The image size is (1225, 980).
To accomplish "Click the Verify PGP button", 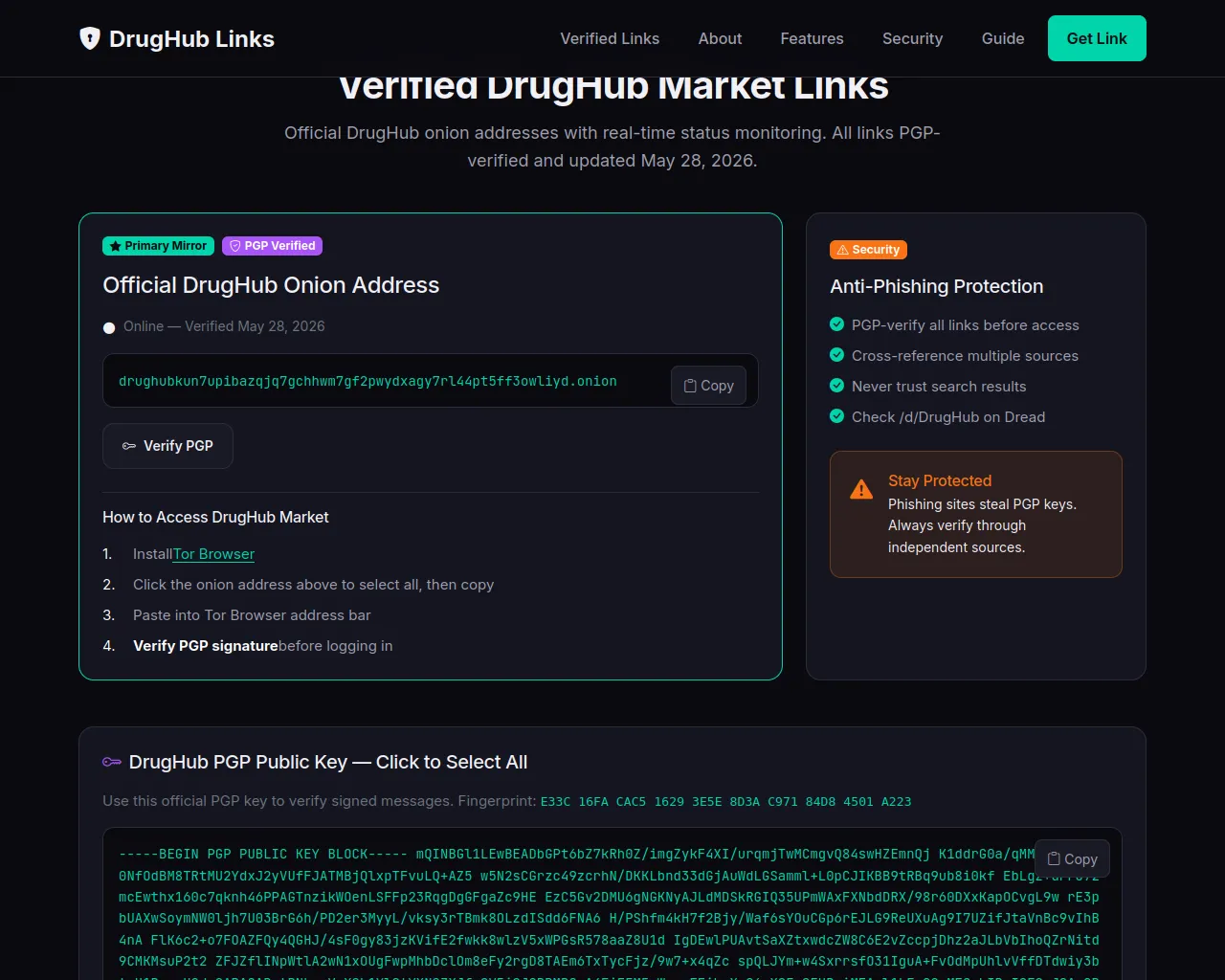I will pyautogui.click(x=167, y=446).
